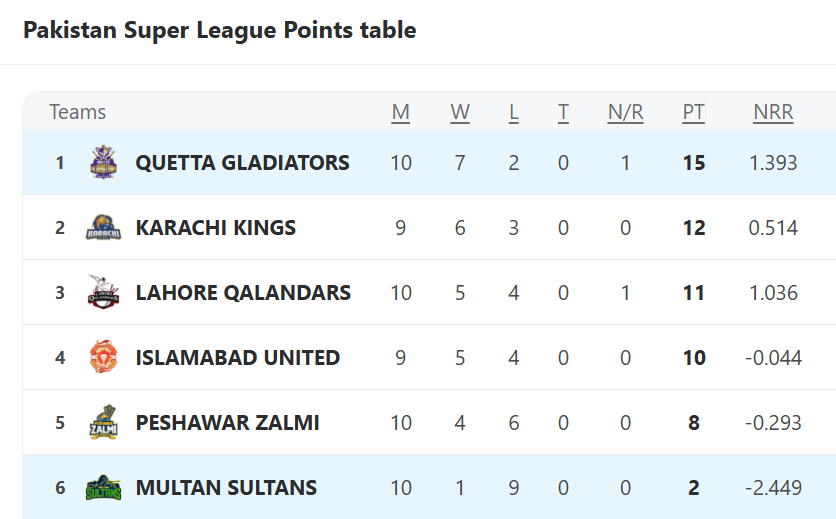Click the PT points column header

pos(694,113)
